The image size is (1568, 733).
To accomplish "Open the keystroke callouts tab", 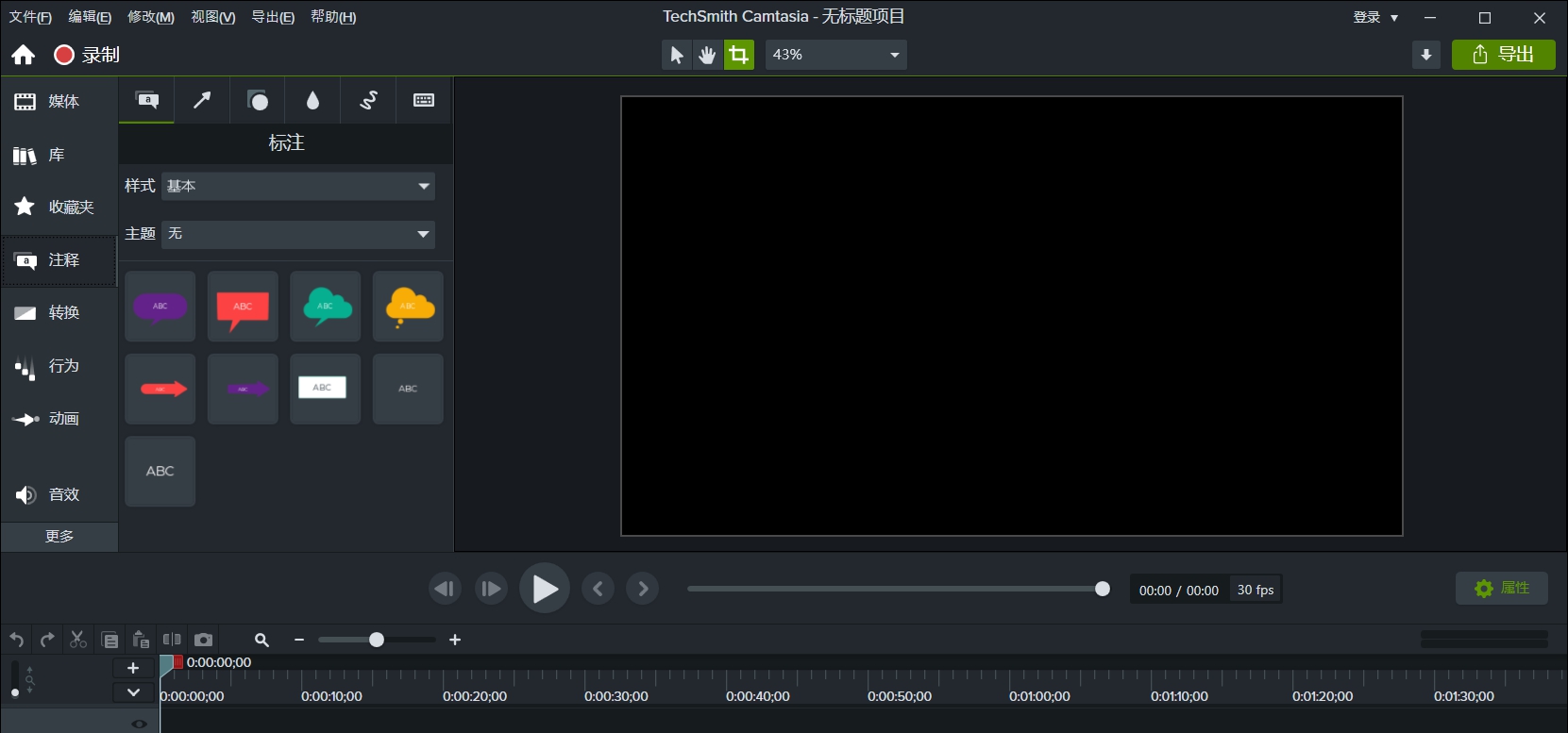I will (424, 100).
